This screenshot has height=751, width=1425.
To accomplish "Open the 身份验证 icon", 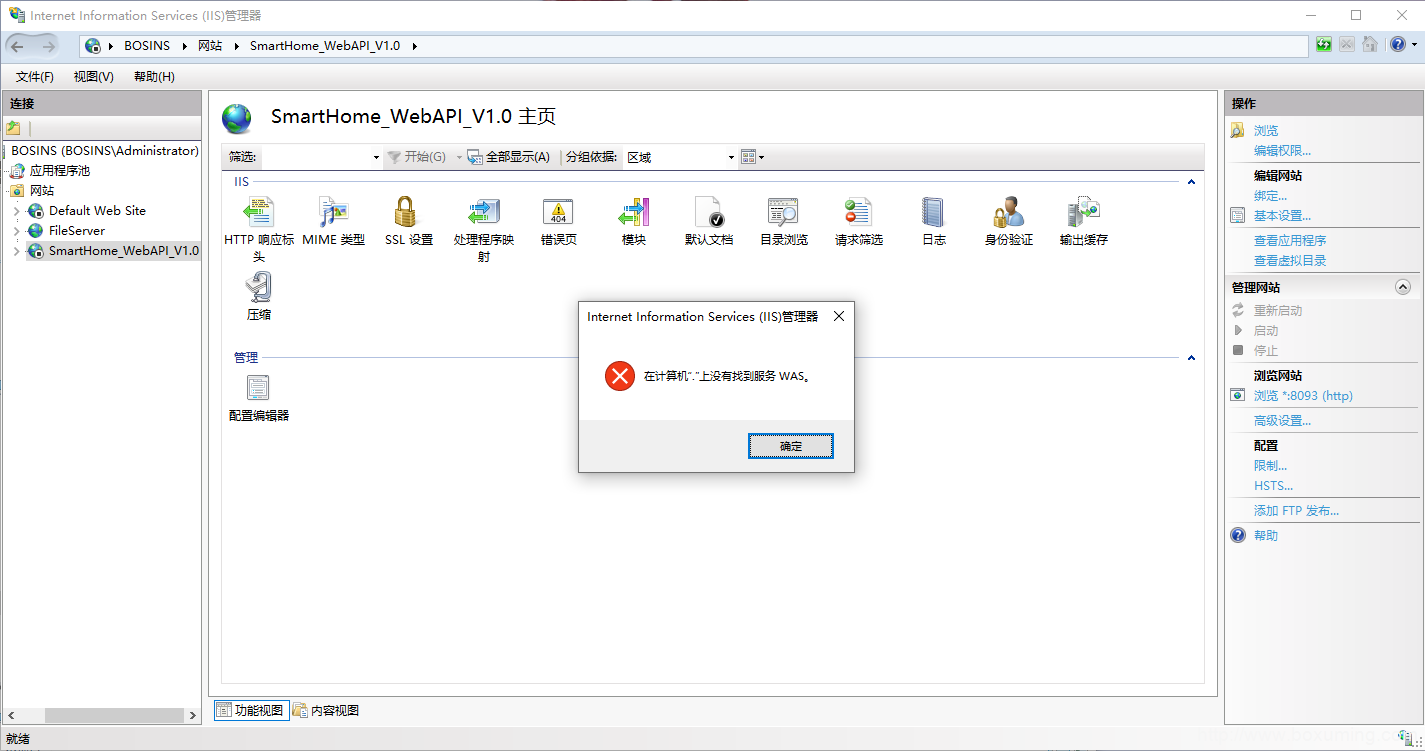I will 1008,221.
